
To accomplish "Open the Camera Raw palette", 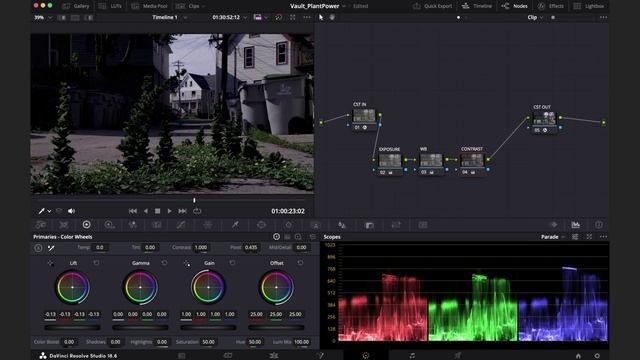I will tap(41, 225).
